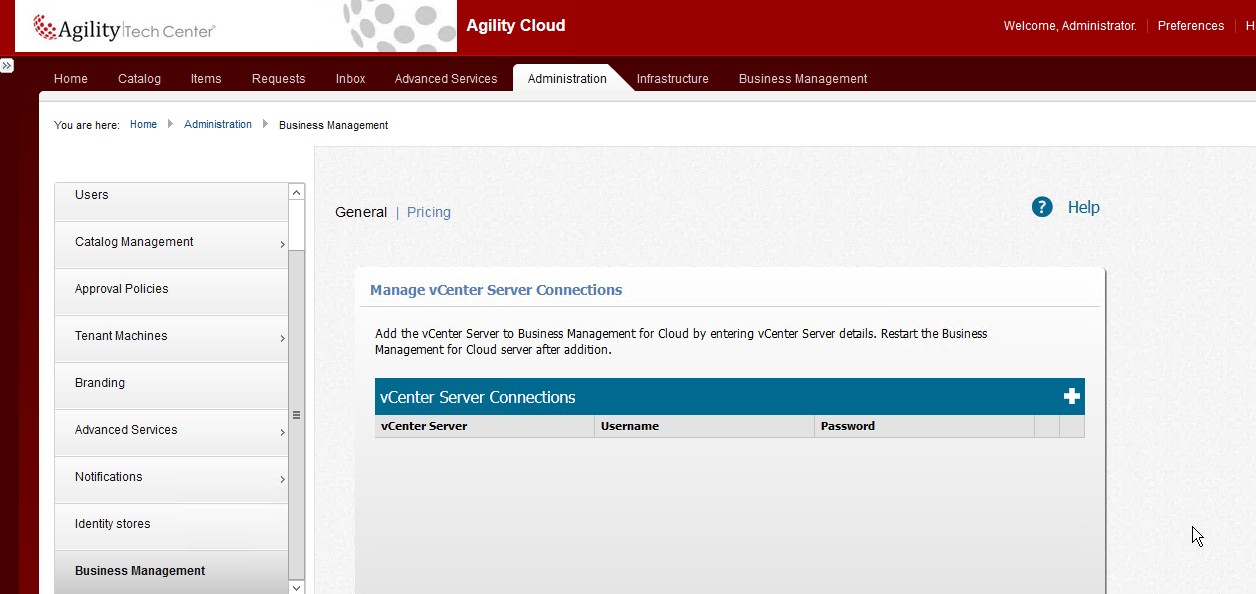Expand the collapsed left side panel arrows

pyautogui.click(x=7, y=65)
